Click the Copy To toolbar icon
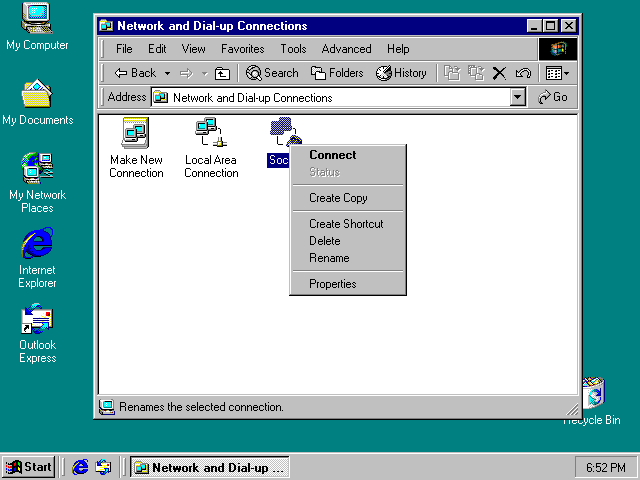The height and width of the screenshot is (480, 640). pos(476,73)
